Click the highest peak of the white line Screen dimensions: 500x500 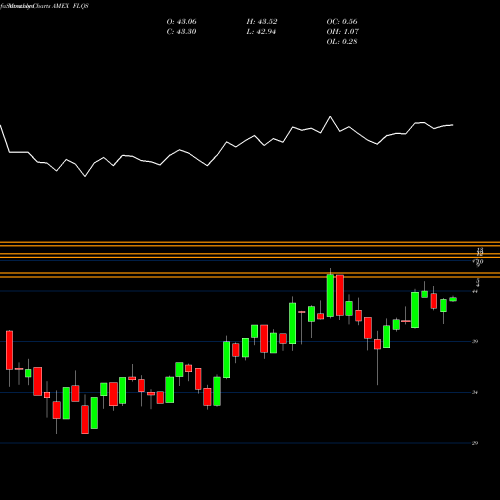[x=330, y=117]
